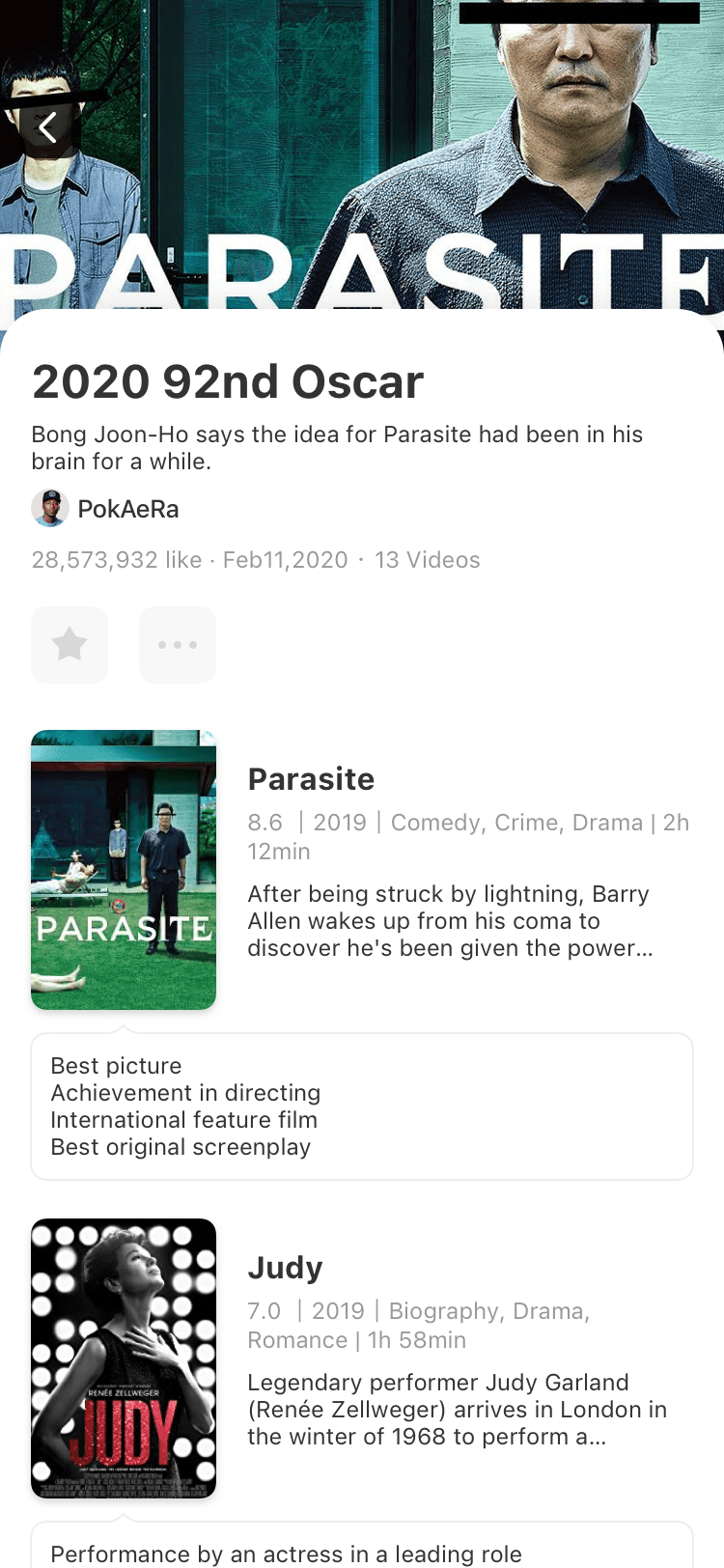Tap the Judy movie title
Viewport: 724px width, 1568px height.
click(285, 1268)
